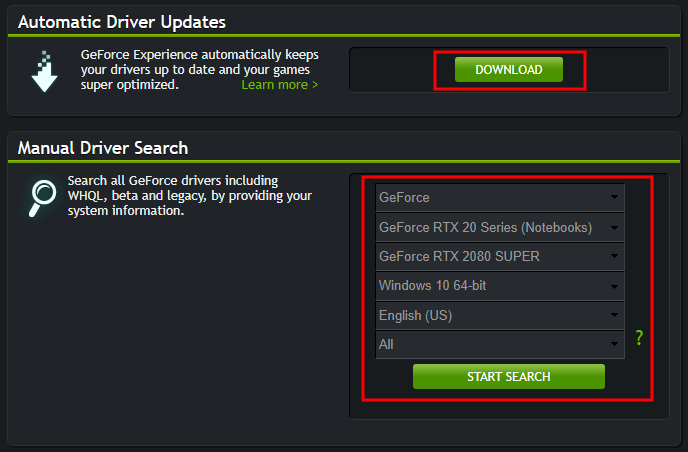688x452 pixels.
Task: Click the download arrow icon
Action: pyautogui.click(x=44, y=71)
